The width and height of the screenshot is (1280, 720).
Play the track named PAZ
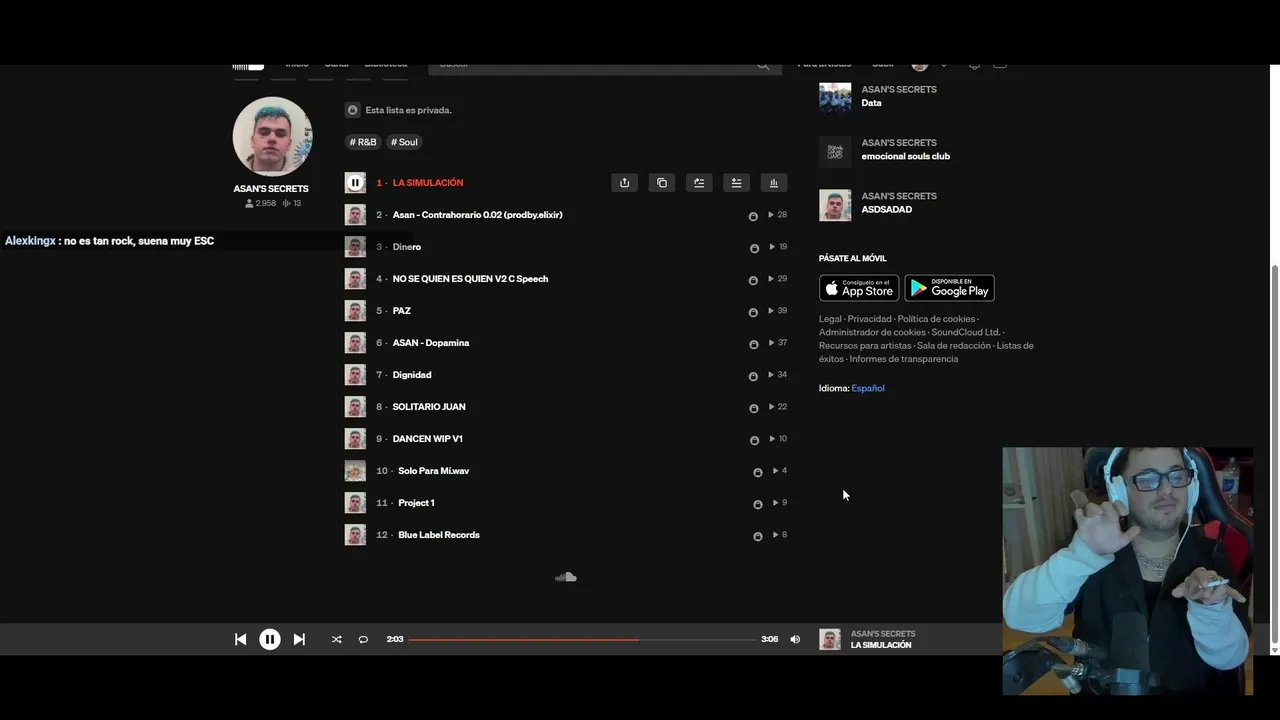tap(402, 311)
